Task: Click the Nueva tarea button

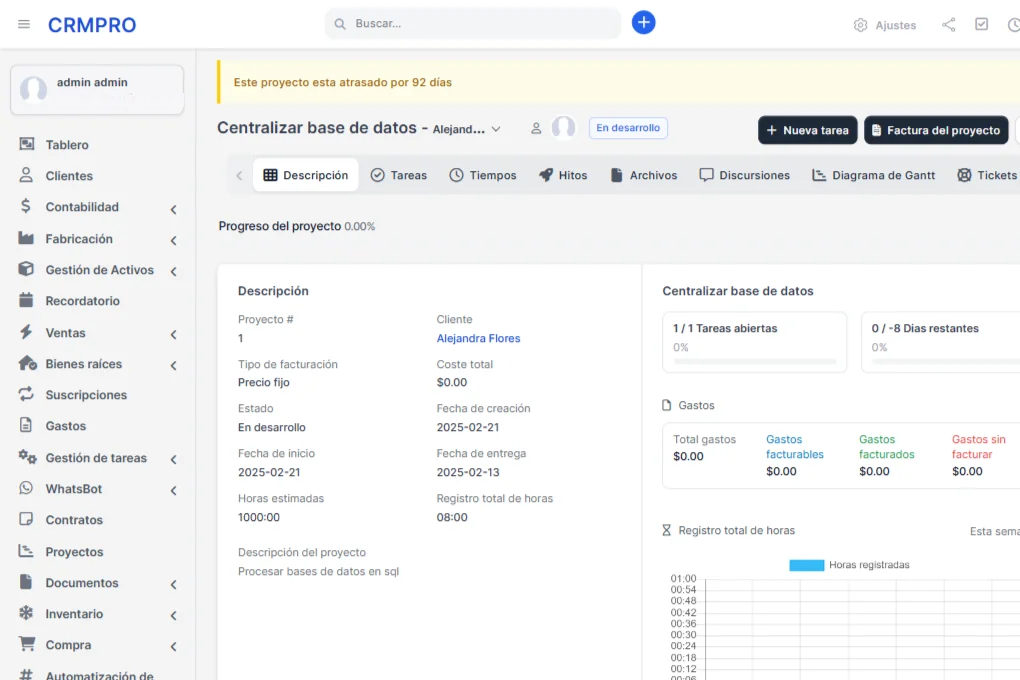Action: point(807,130)
